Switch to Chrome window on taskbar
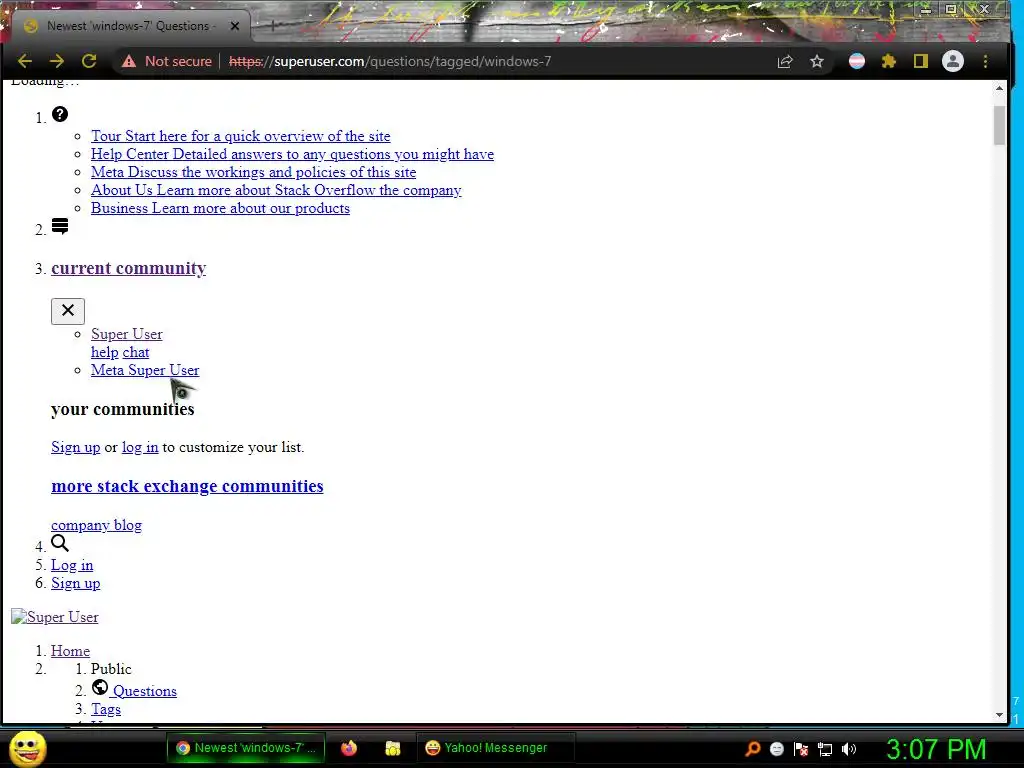Screen dimensions: 1024x768 tap(246, 748)
